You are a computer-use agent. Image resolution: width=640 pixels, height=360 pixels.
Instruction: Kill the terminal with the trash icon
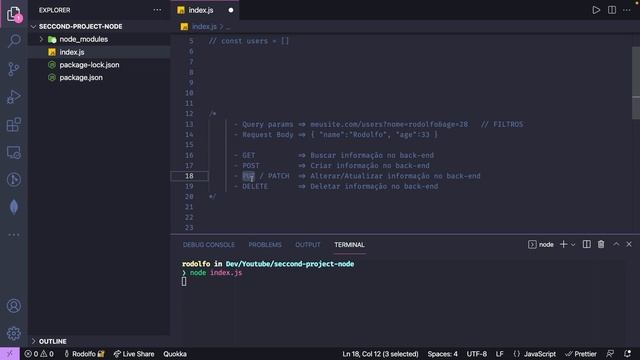click(601, 244)
